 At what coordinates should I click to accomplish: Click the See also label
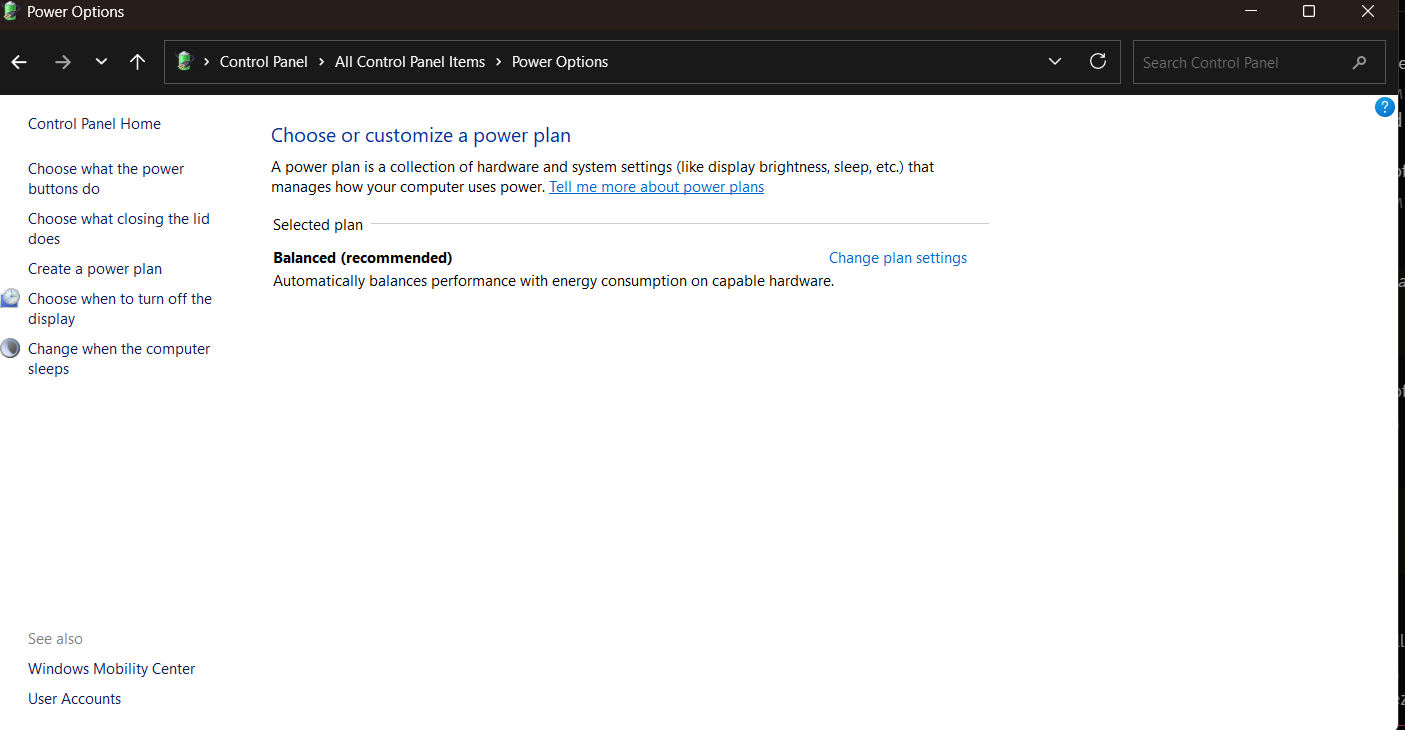[56, 639]
